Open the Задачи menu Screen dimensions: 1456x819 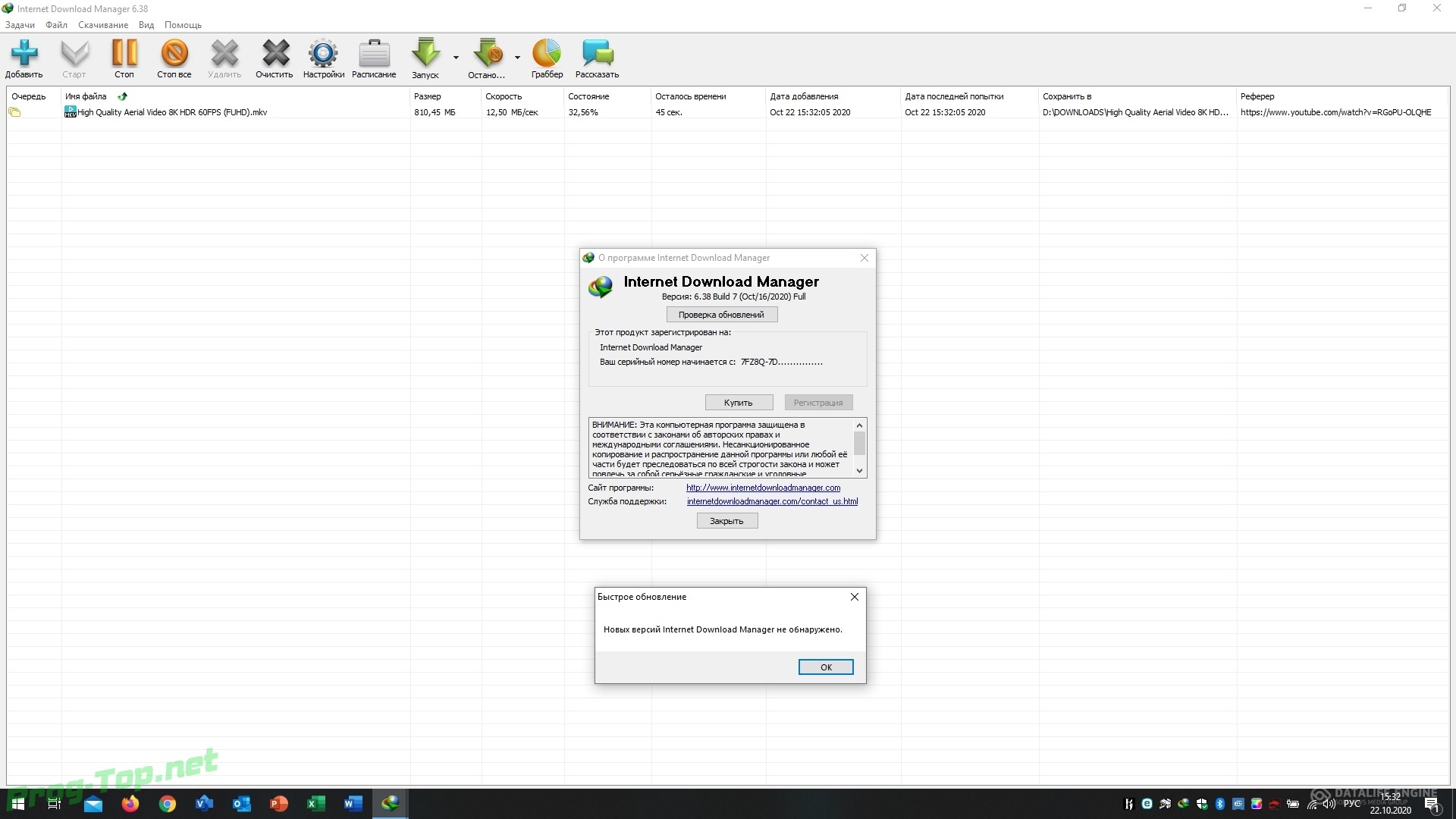point(20,25)
